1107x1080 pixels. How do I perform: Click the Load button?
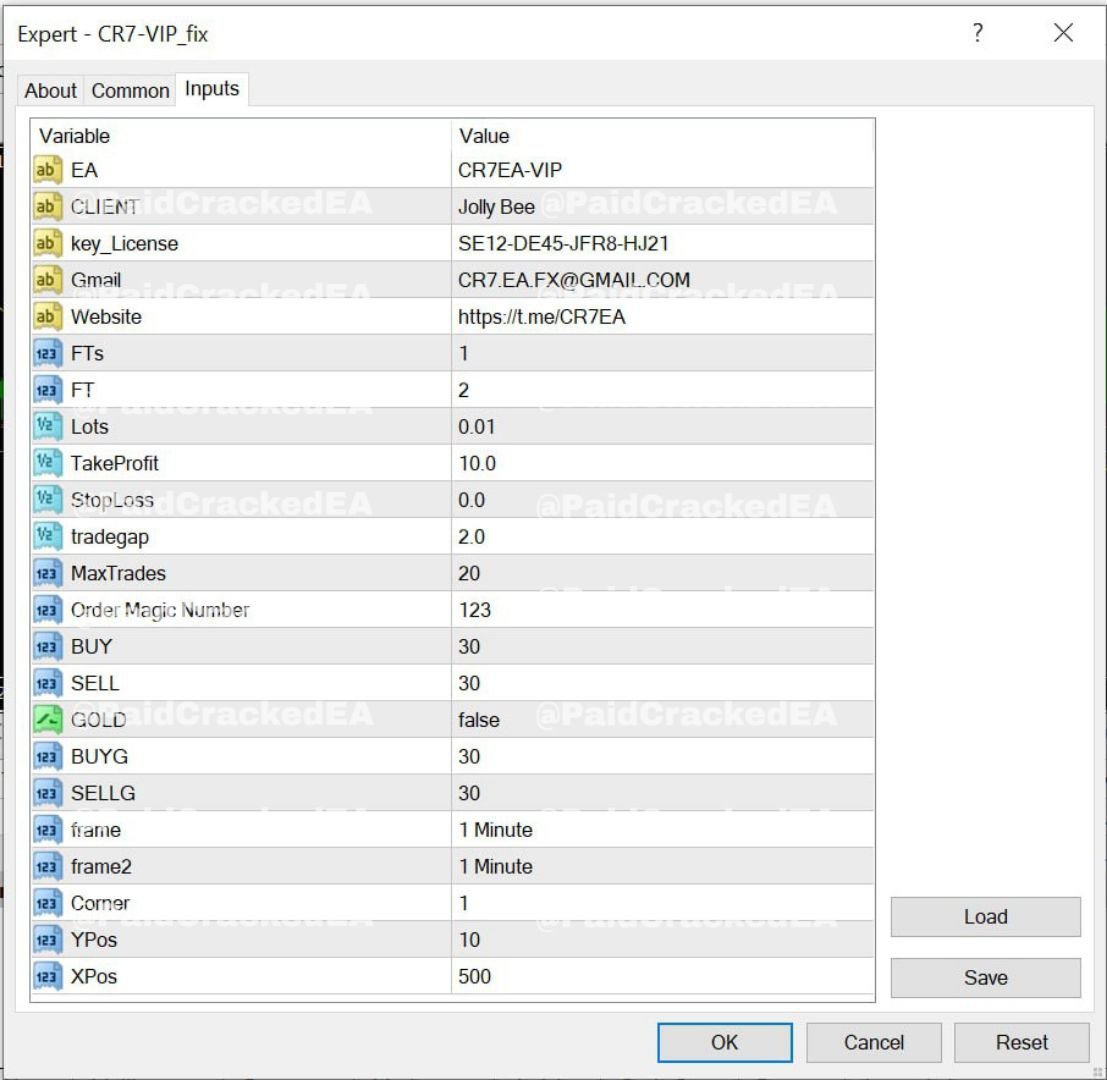click(x=985, y=917)
